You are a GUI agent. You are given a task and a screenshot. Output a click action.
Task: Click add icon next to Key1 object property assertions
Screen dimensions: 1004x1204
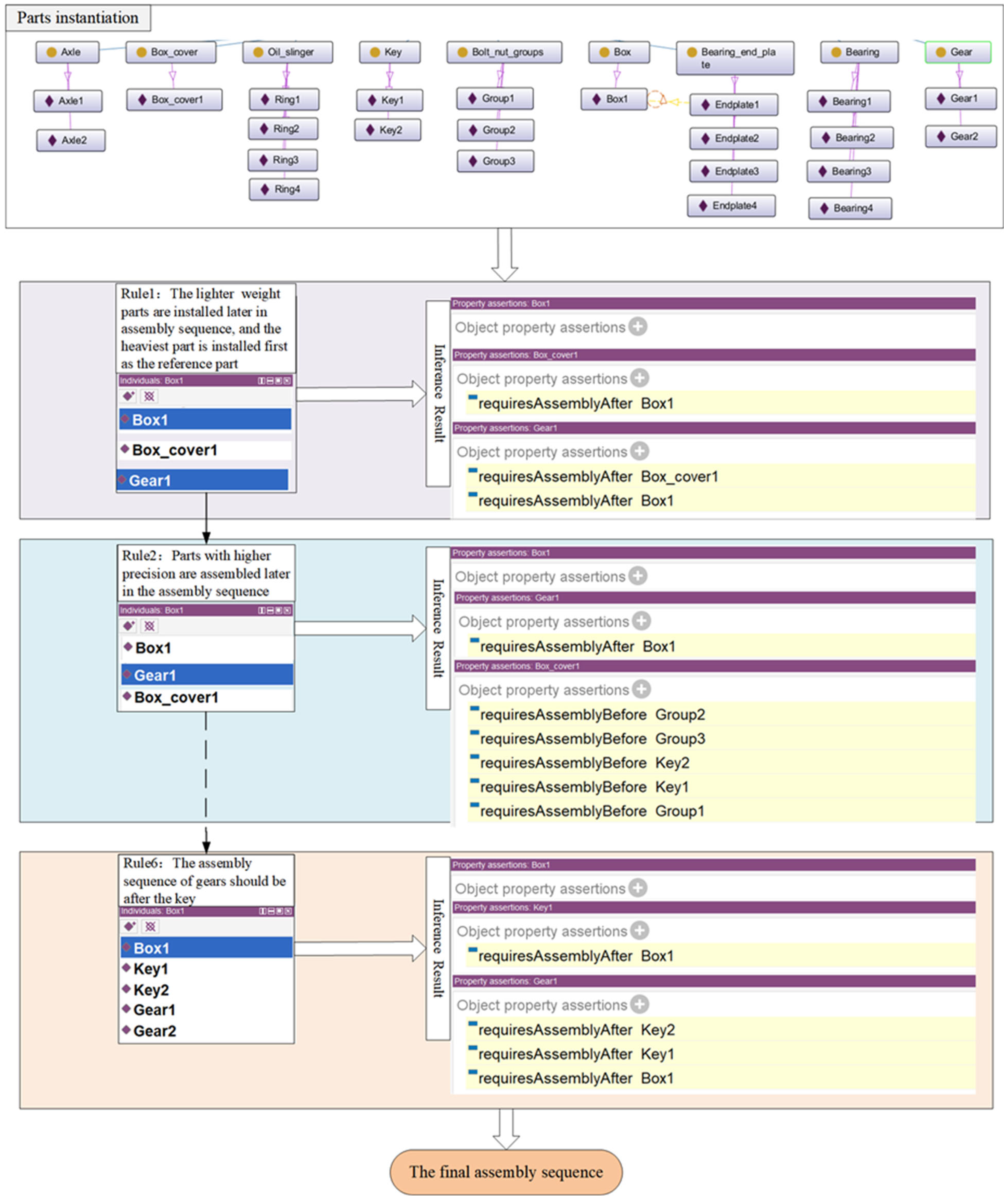click(639, 930)
